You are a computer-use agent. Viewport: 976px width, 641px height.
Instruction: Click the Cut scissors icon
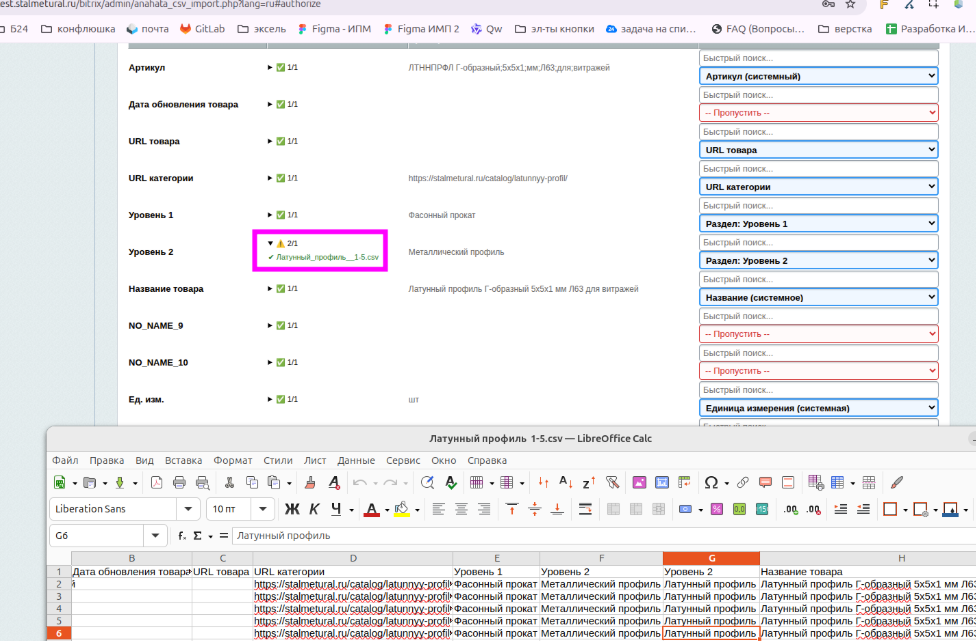tap(229, 483)
